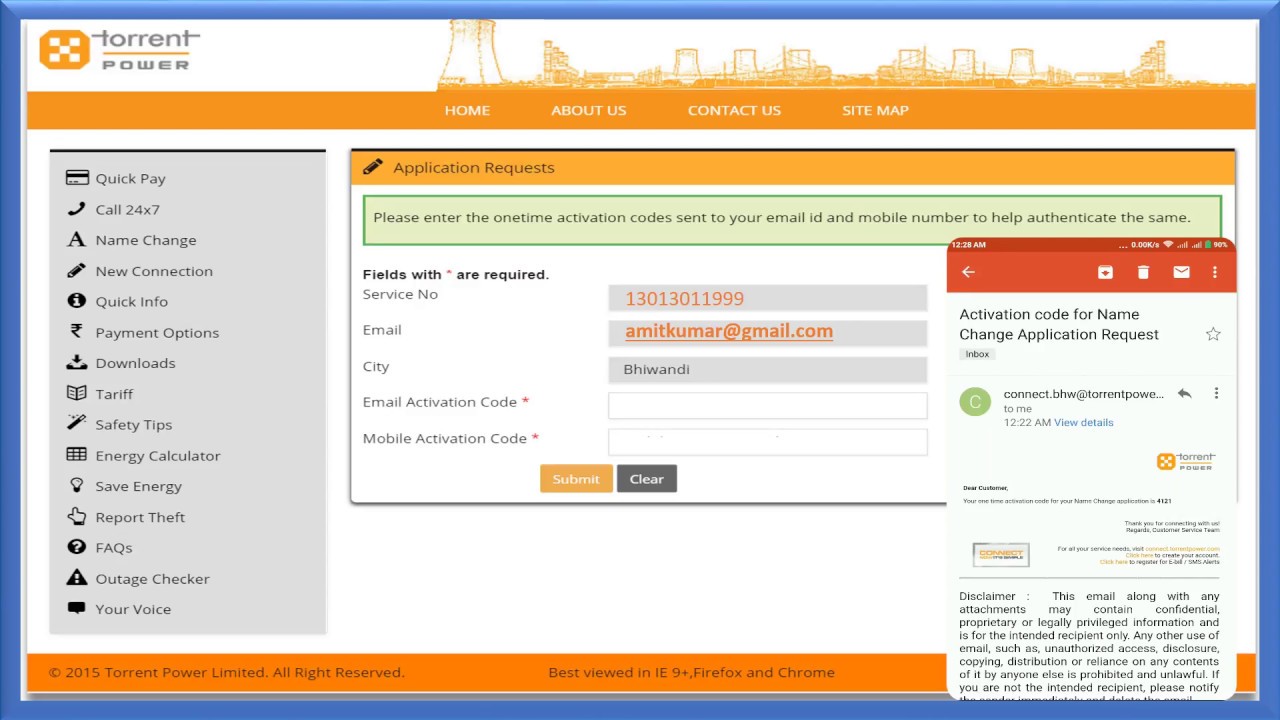
Task: Open the Save Energy link
Action: [x=138, y=486]
